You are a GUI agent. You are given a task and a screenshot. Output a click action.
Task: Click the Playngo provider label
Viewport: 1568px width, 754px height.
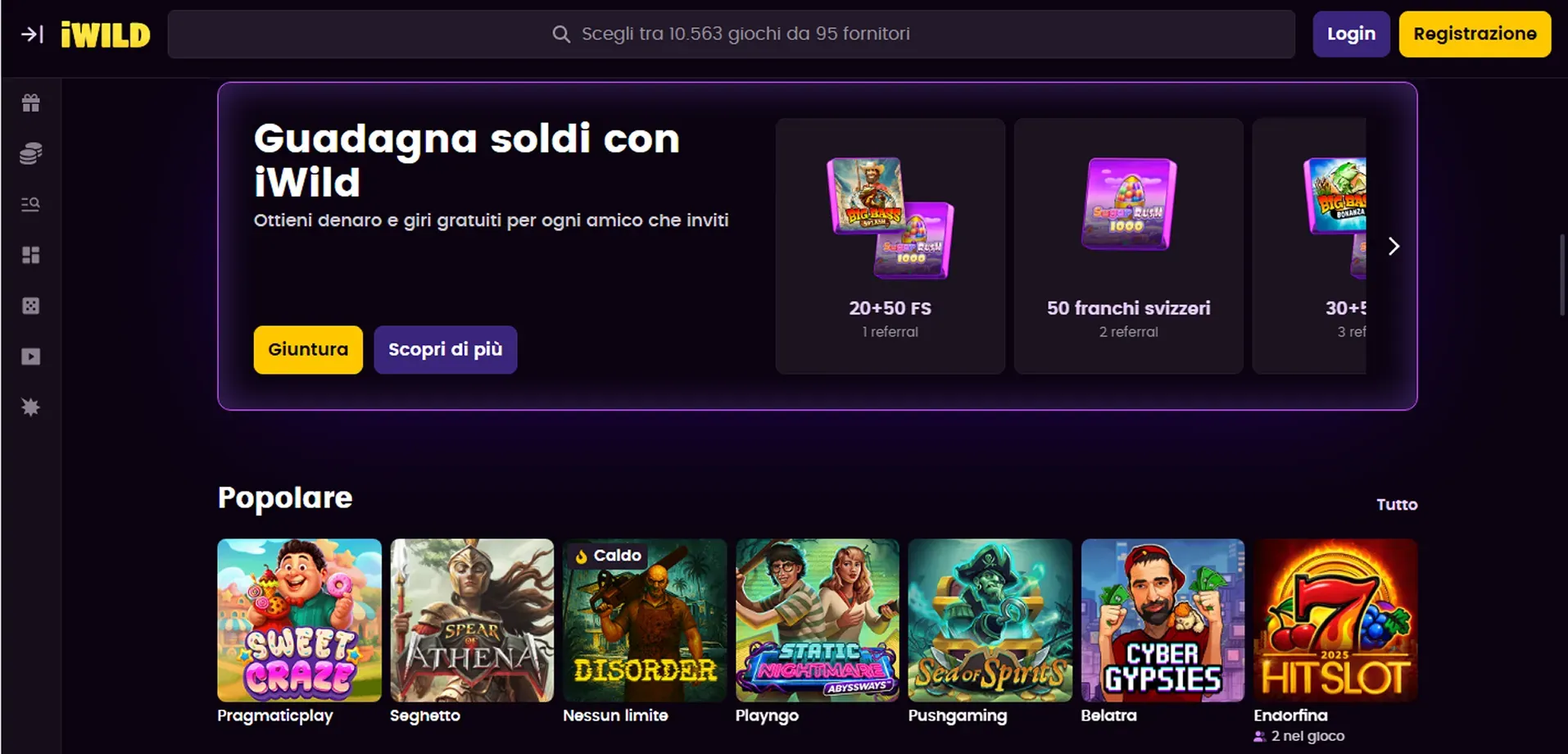pos(767,715)
